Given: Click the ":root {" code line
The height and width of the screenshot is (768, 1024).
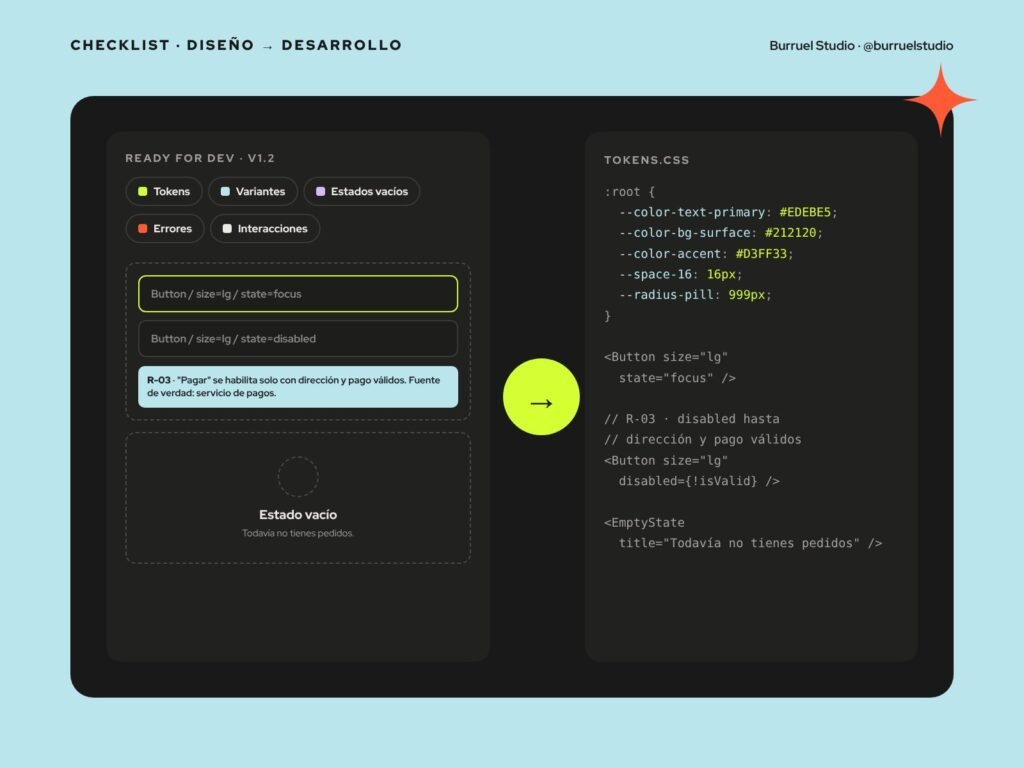Looking at the screenshot, I should tap(630, 191).
